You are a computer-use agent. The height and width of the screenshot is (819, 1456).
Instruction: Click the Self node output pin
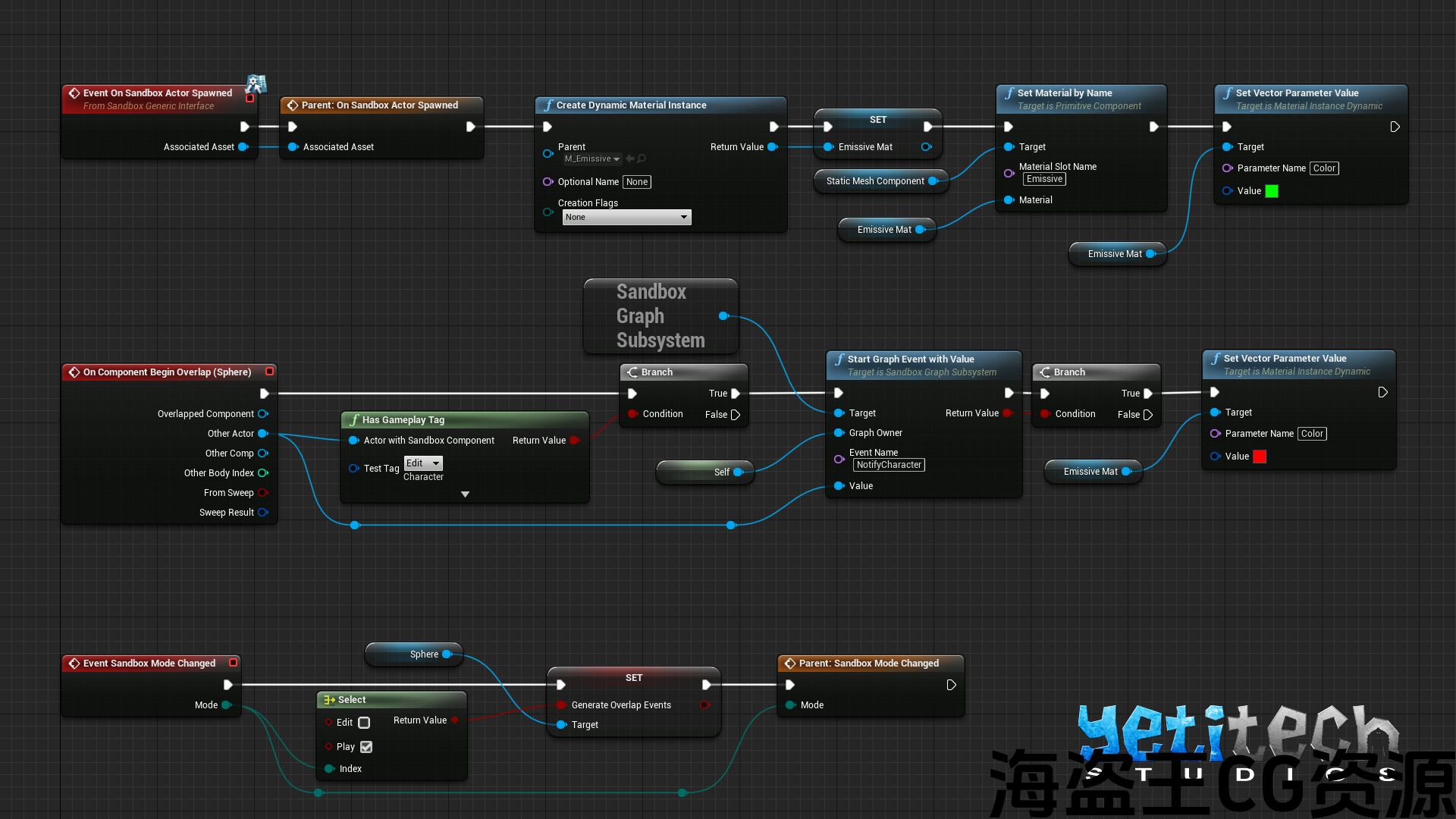click(x=738, y=472)
